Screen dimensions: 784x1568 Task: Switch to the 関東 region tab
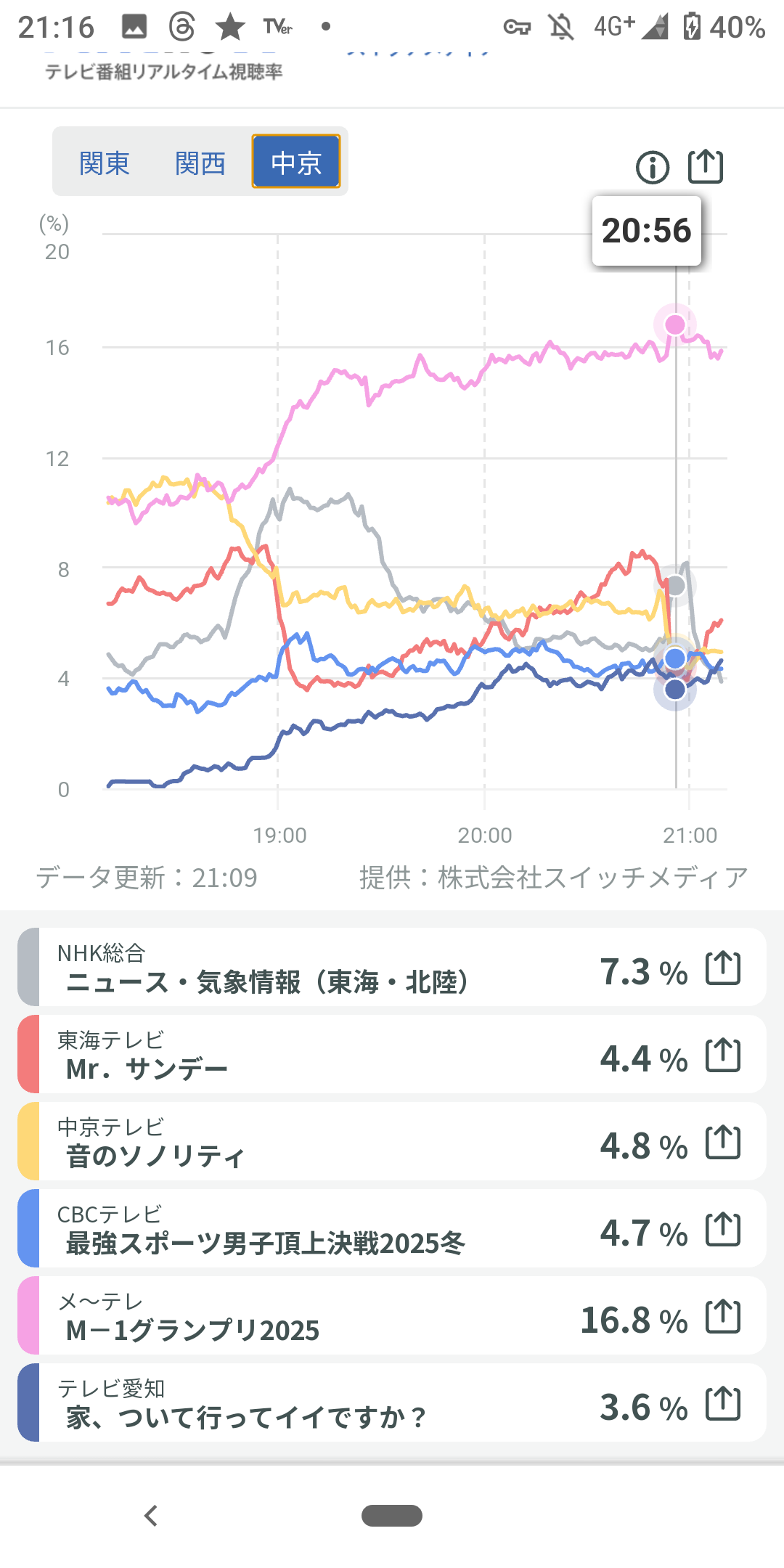[105, 163]
